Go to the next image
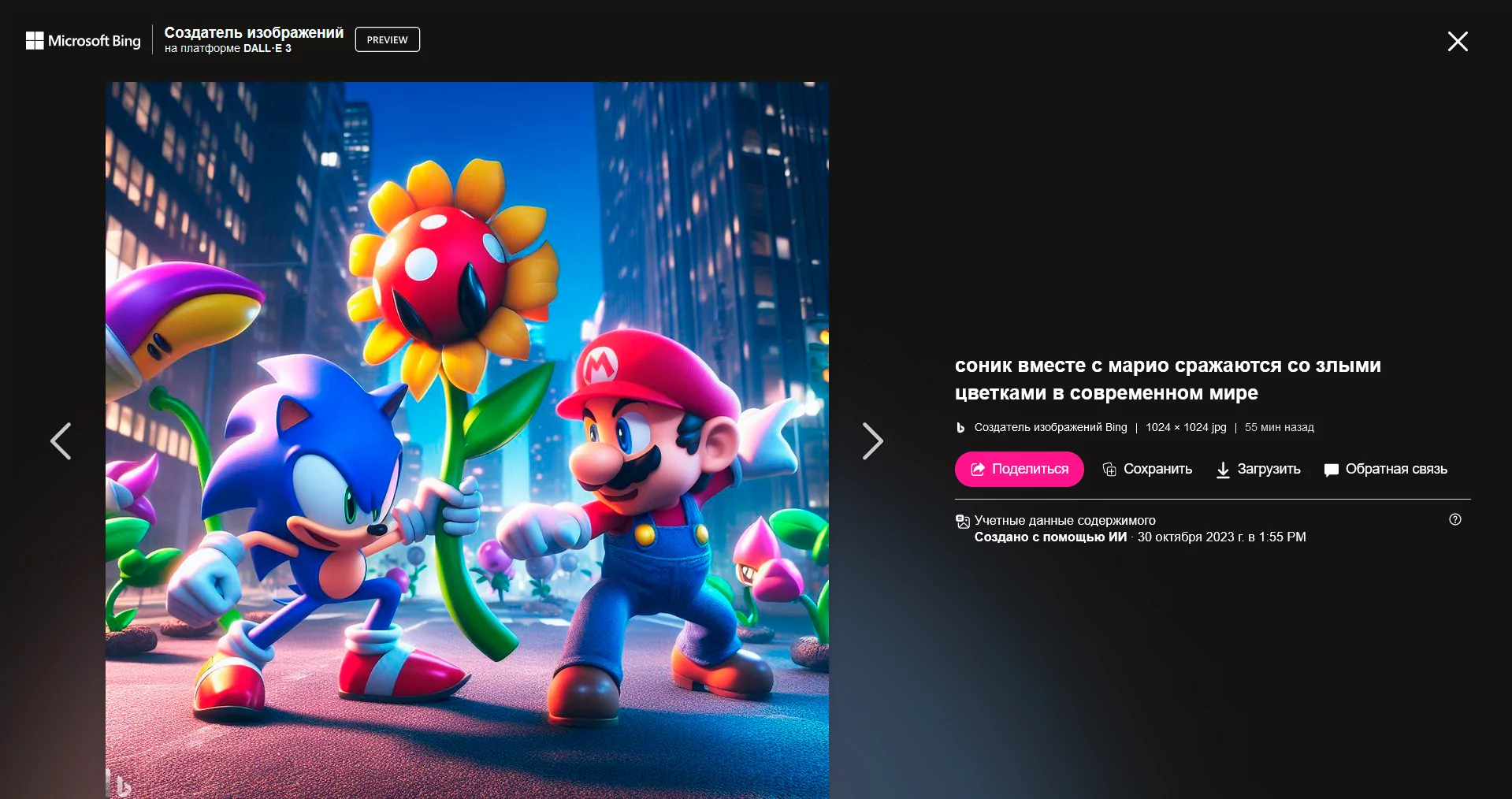Viewport: 1512px width, 799px height. pyautogui.click(x=872, y=440)
